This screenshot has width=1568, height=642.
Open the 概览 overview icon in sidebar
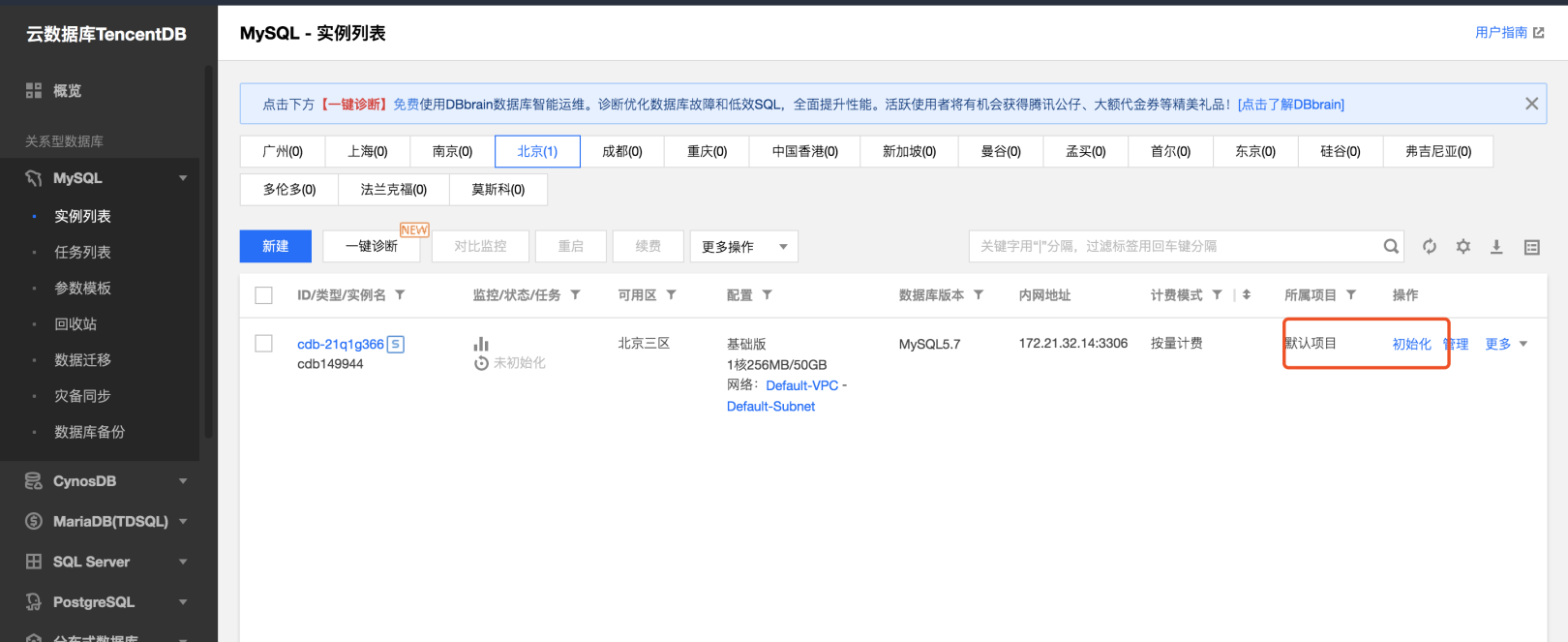(34, 90)
